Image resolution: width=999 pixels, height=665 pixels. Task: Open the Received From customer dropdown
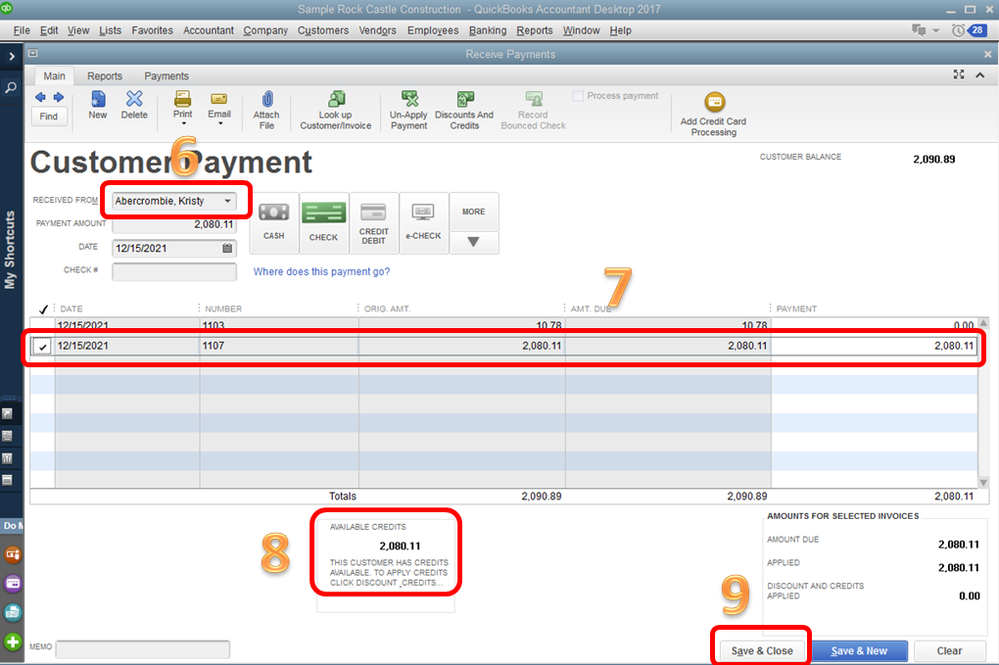(x=227, y=201)
